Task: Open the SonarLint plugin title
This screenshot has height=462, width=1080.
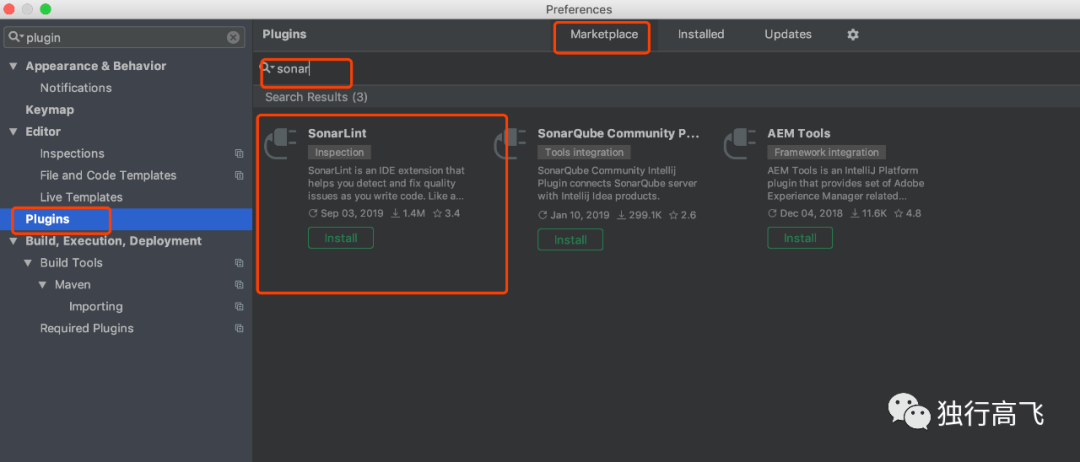Action: [337, 133]
